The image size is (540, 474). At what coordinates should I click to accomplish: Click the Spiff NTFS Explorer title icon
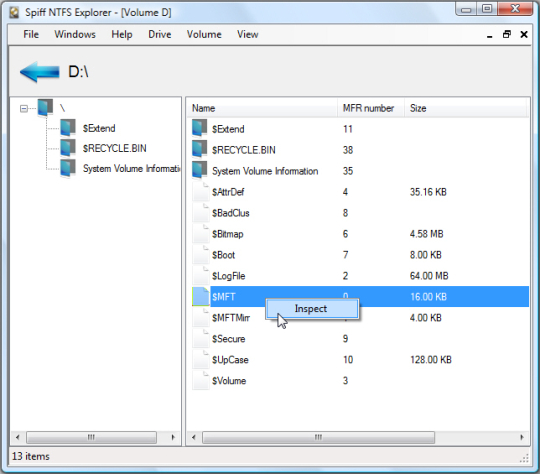pos(14,12)
